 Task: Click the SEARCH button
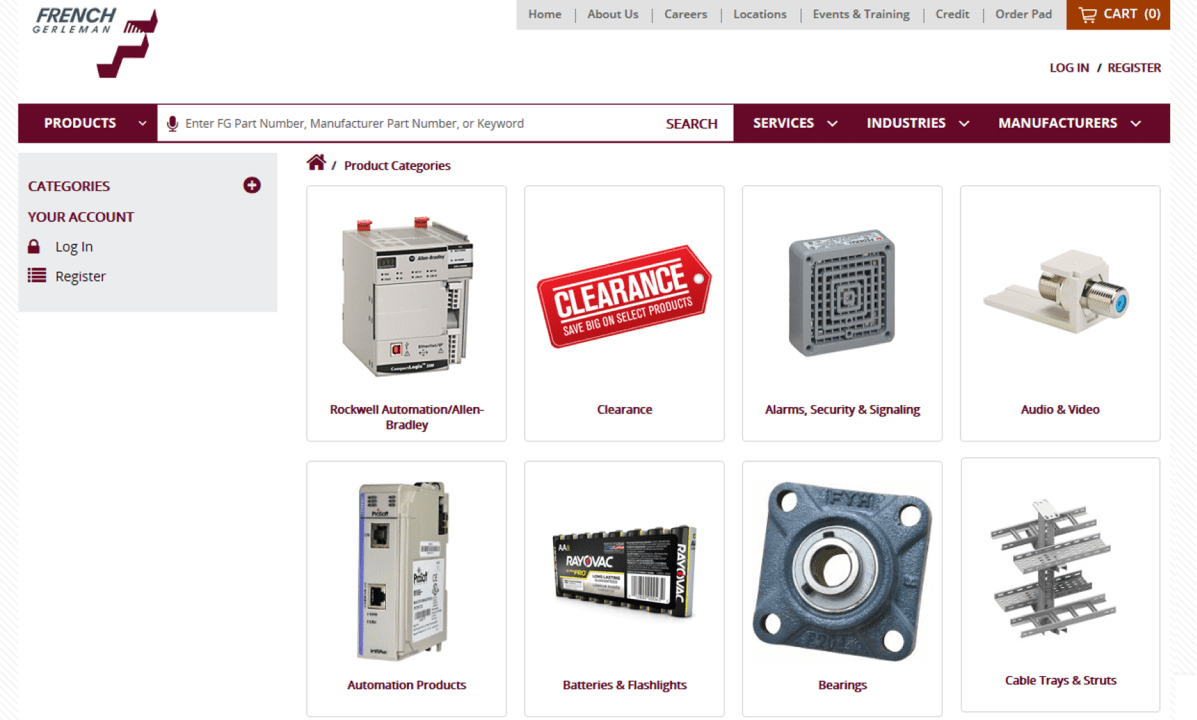pos(692,124)
